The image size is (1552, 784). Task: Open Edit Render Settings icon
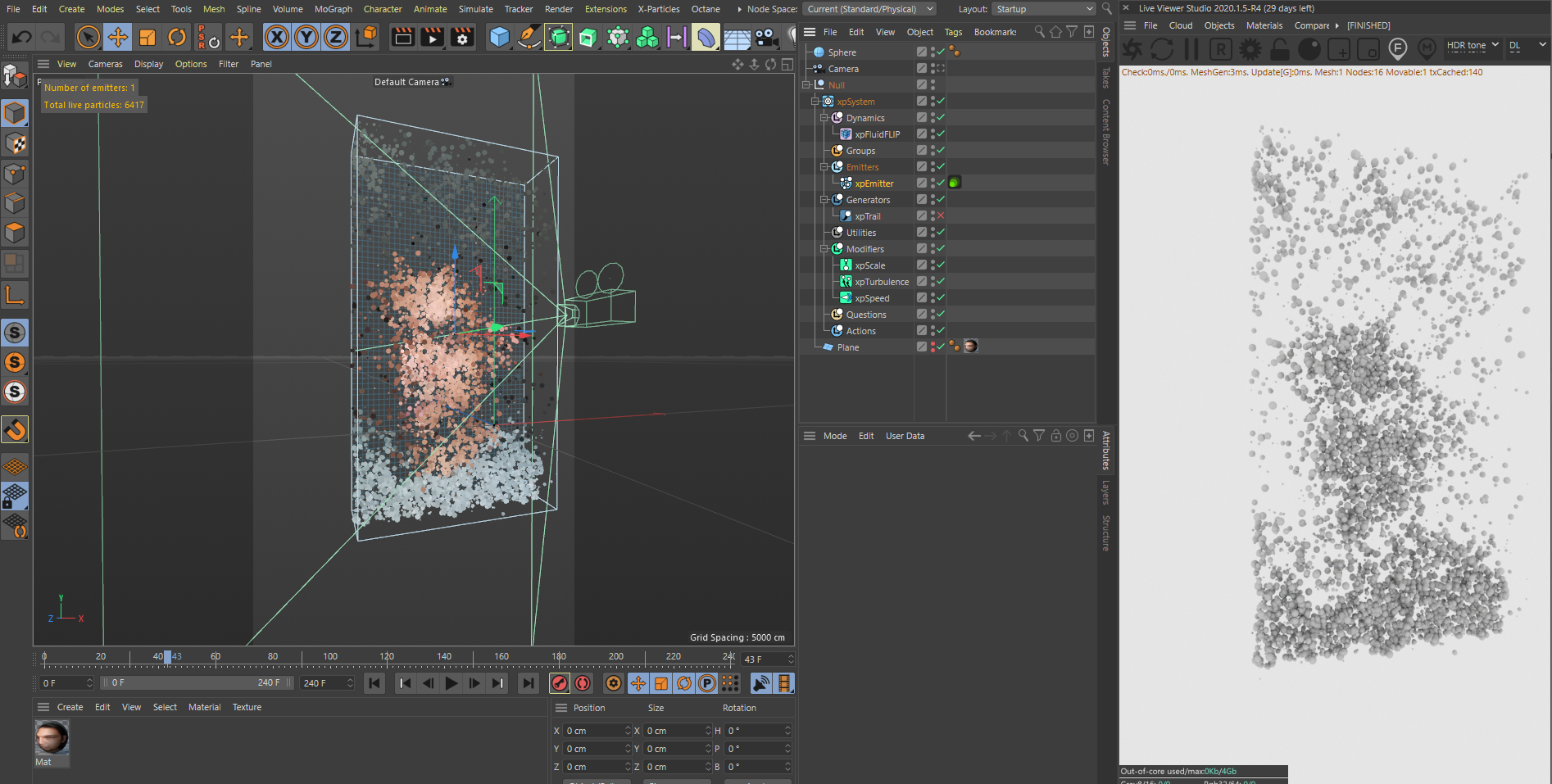(462, 37)
